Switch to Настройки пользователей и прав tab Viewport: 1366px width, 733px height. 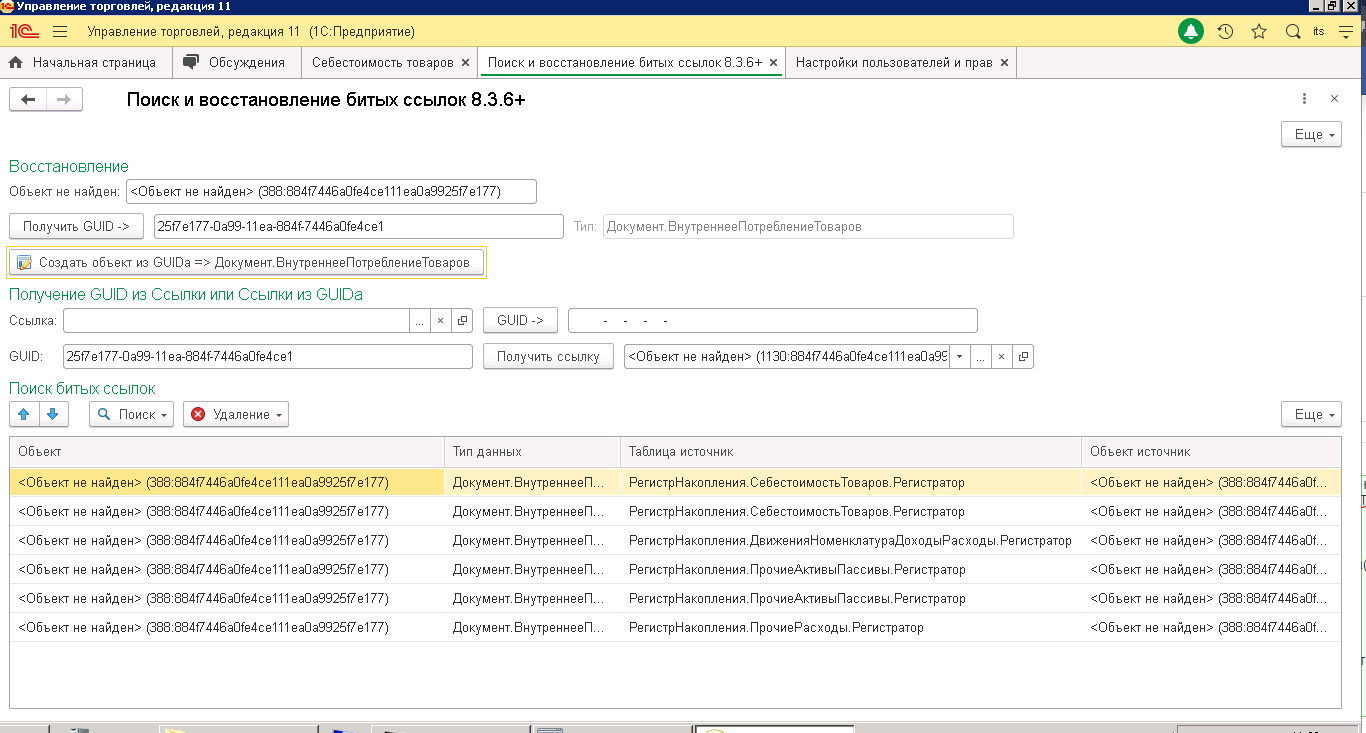(x=894, y=62)
